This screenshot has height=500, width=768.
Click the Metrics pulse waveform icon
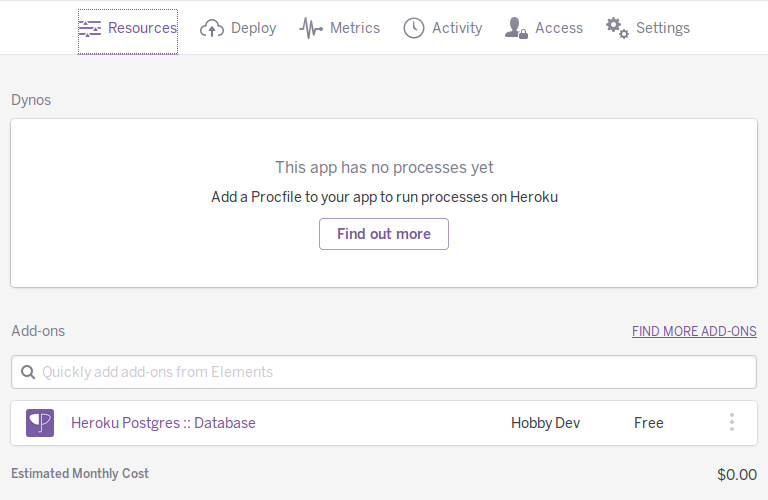(x=311, y=28)
